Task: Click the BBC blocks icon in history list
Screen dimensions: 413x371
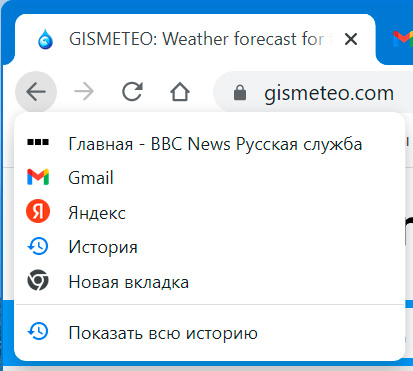Action: point(38,142)
